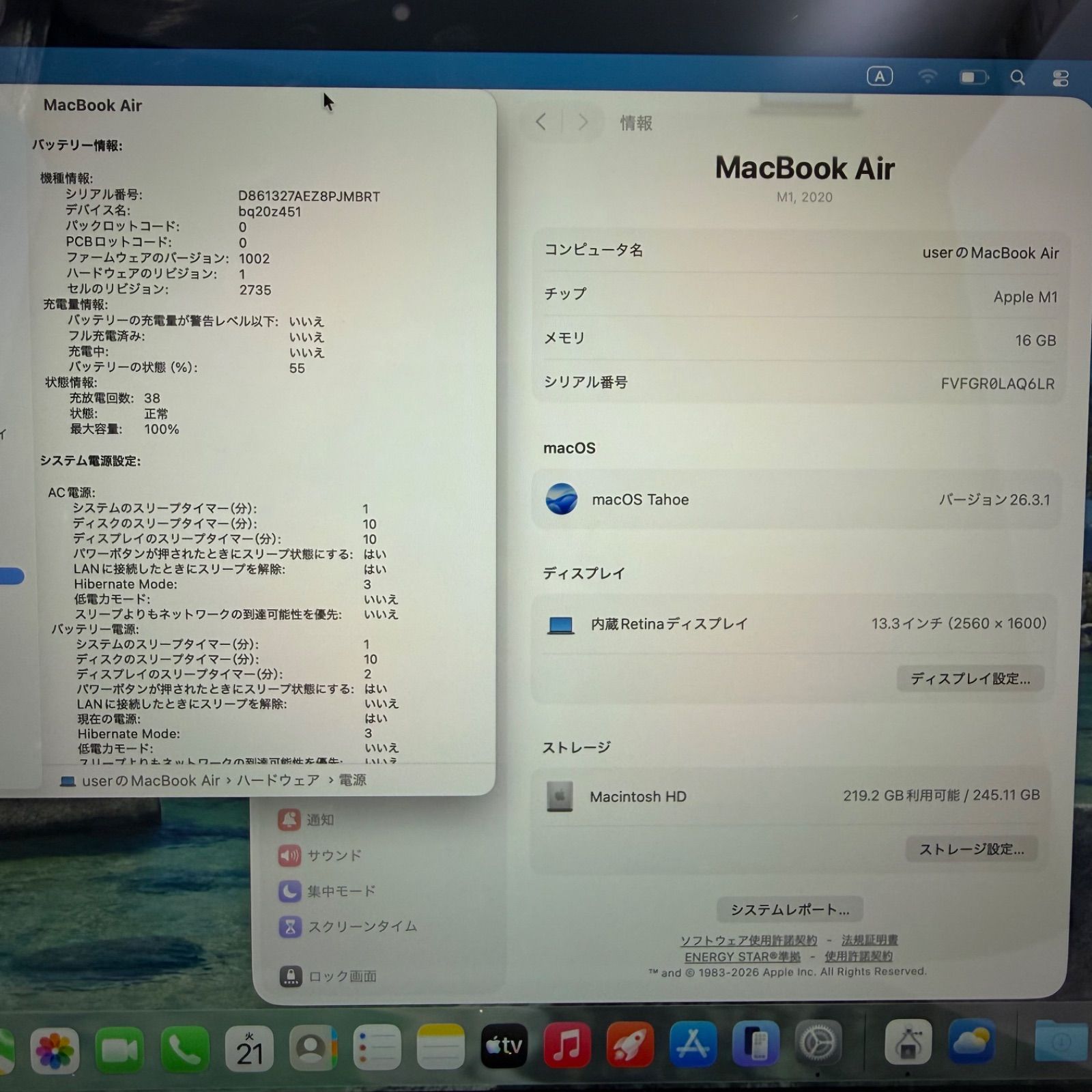Image resolution: width=1092 pixels, height=1092 pixels.
Task: Open the Downloads folder in the Dock
Action: (x=1061, y=1040)
